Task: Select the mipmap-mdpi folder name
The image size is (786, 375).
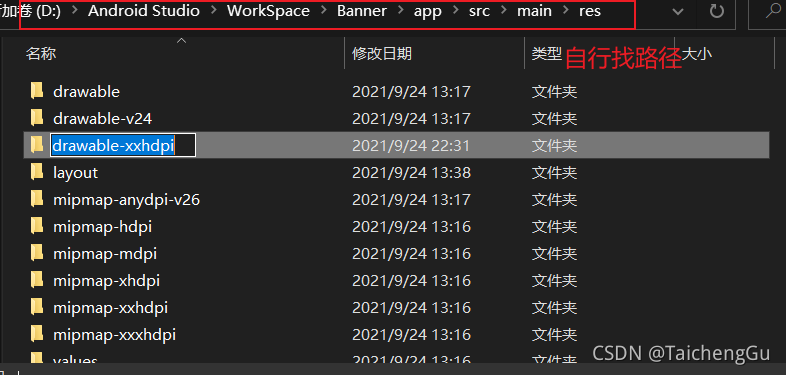Action: pyautogui.click(x=105, y=254)
